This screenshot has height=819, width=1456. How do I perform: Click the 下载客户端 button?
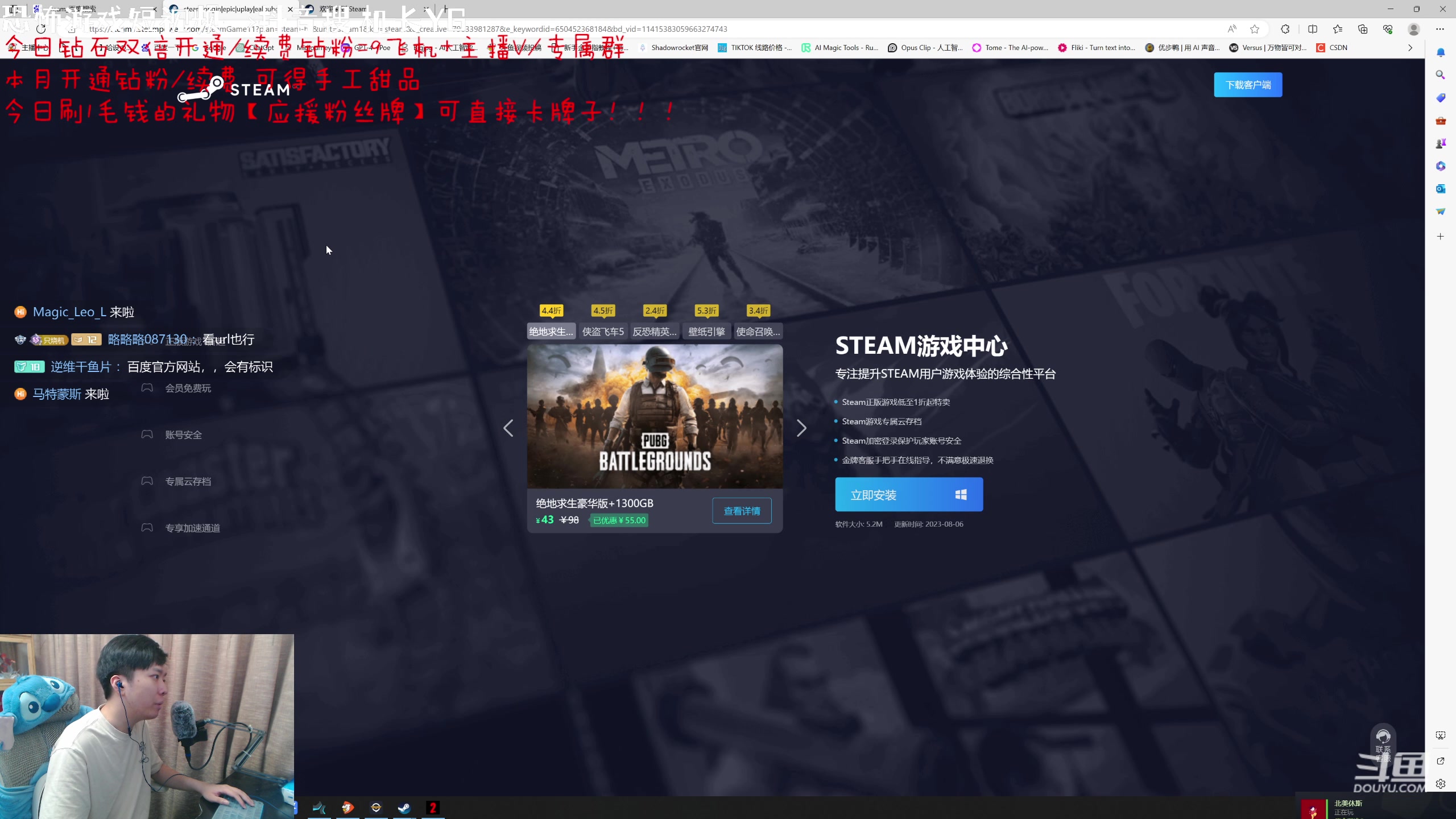[1247, 84]
